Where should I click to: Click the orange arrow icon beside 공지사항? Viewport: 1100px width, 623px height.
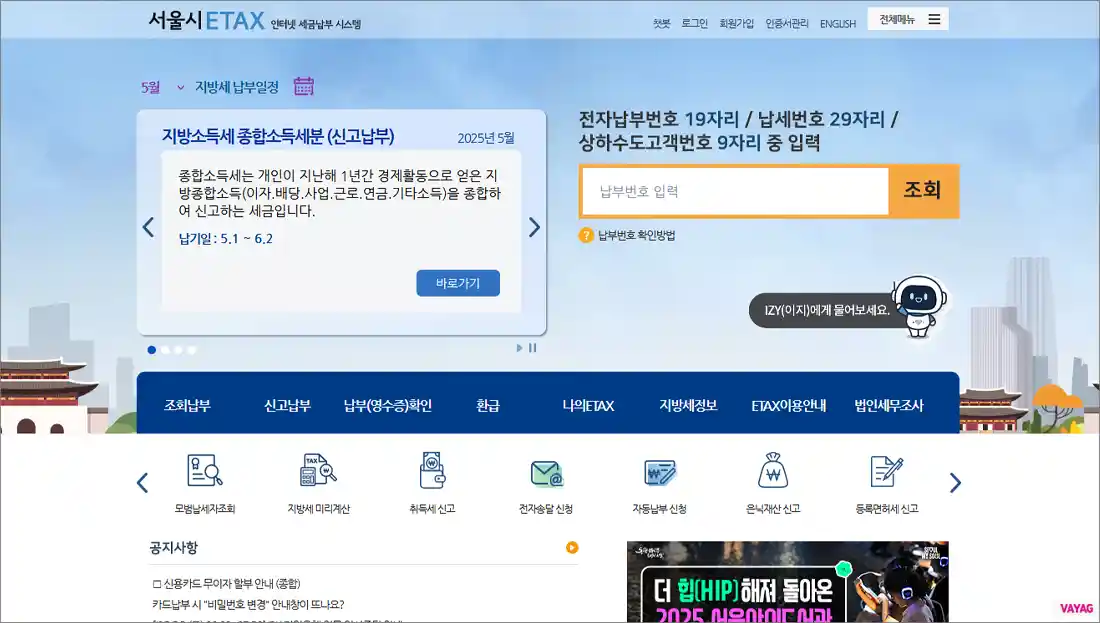pyautogui.click(x=572, y=548)
